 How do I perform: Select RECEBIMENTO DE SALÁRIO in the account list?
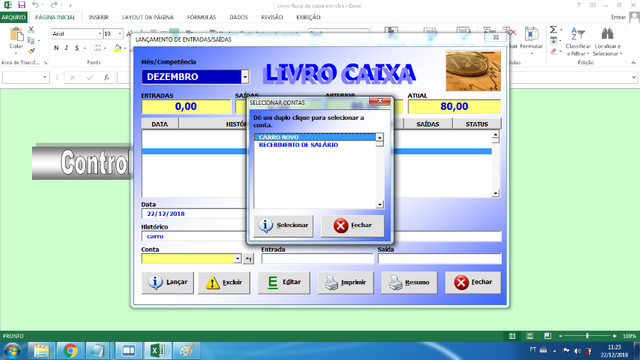(298, 145)
